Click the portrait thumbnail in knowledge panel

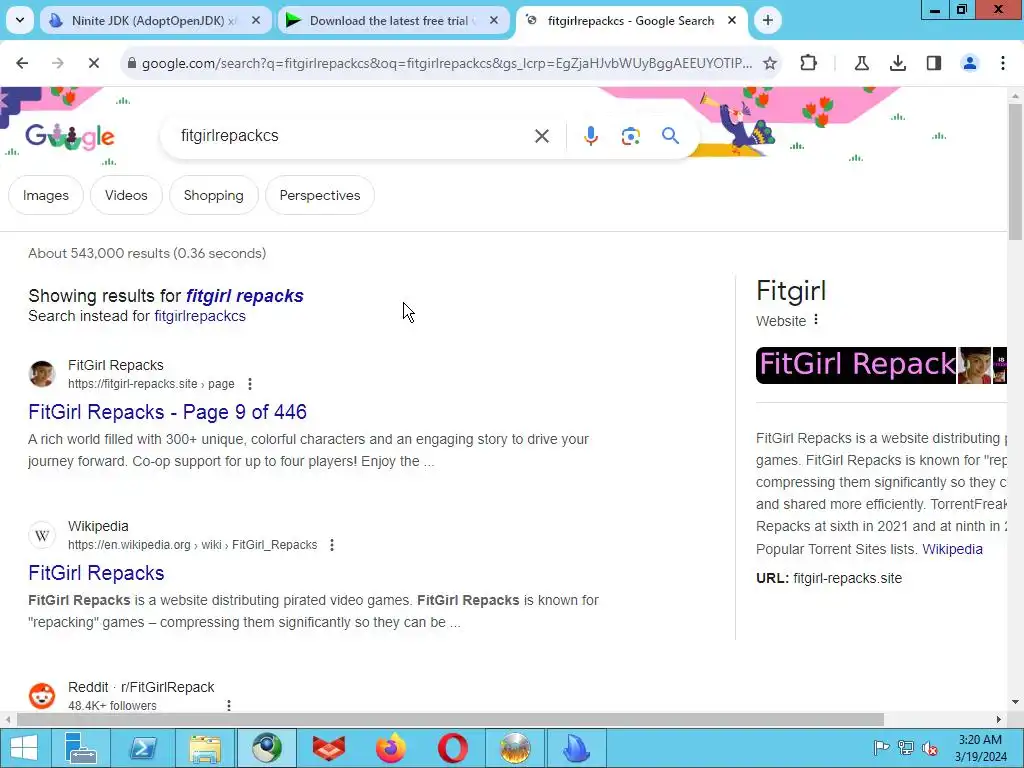[974, 365]
